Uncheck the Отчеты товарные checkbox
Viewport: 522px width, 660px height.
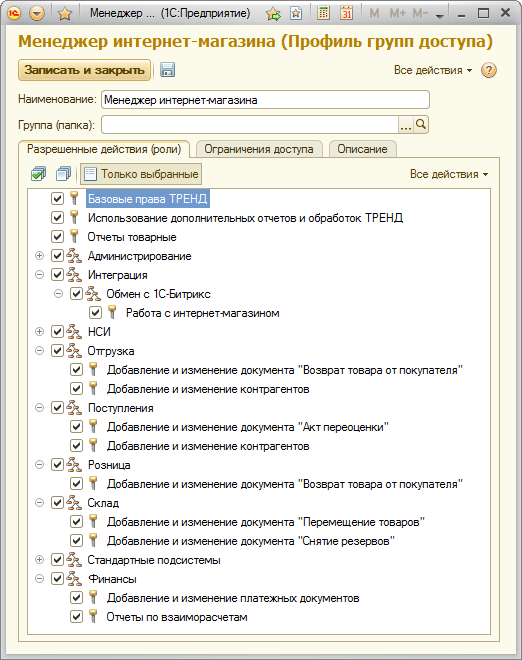pyautogui.click(x=57, y=237)
